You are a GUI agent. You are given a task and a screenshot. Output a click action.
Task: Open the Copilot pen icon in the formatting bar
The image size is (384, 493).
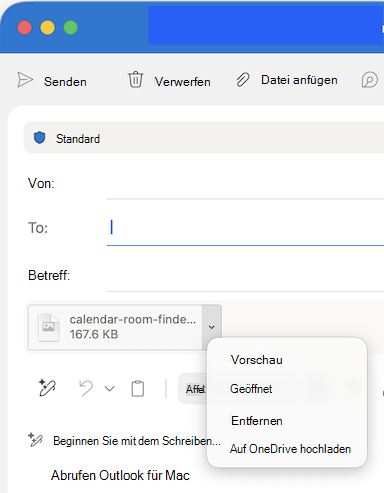point(47,388)
